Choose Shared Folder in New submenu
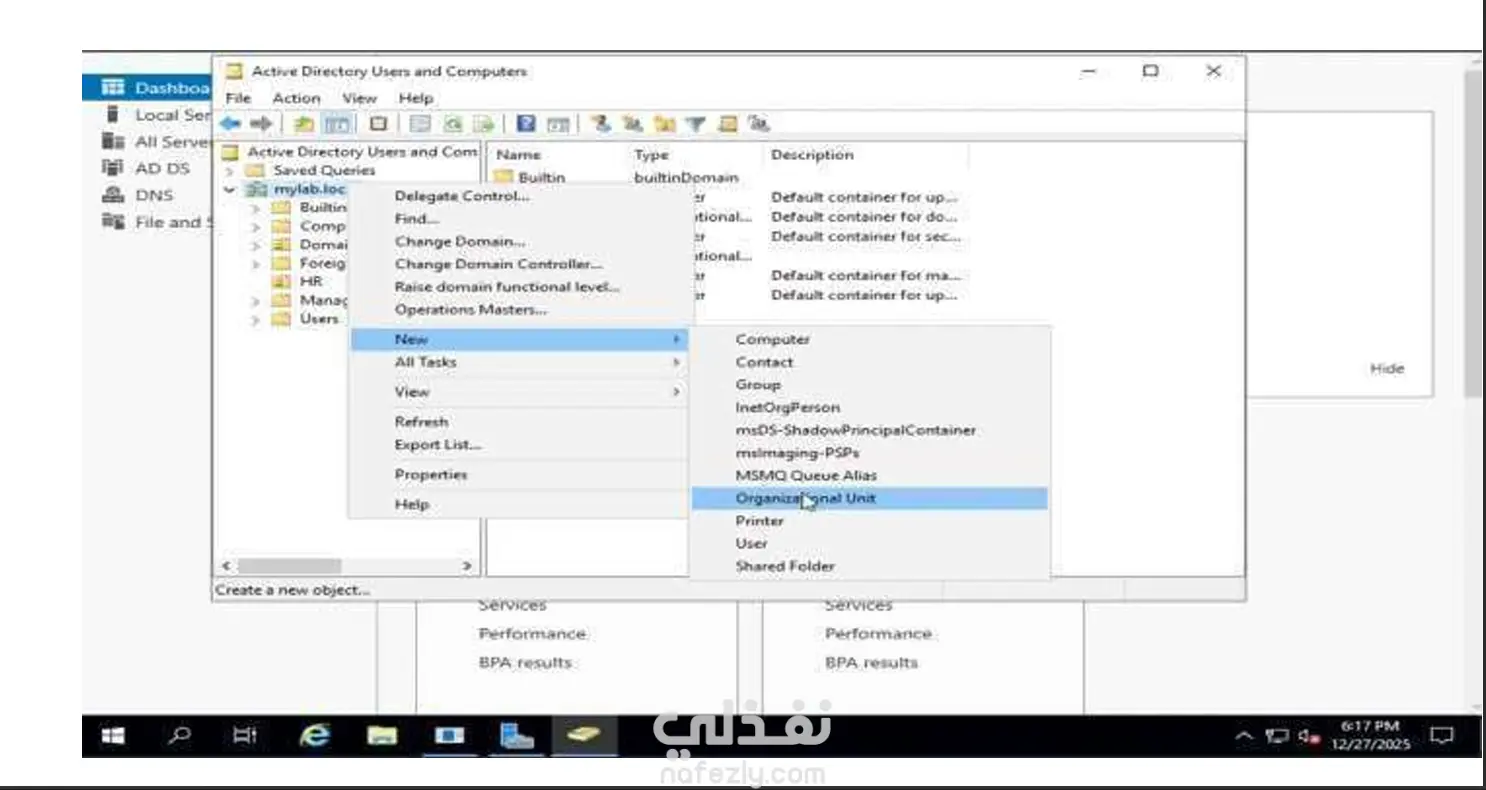Screen dimensions: 1486x790 [869, 566]
